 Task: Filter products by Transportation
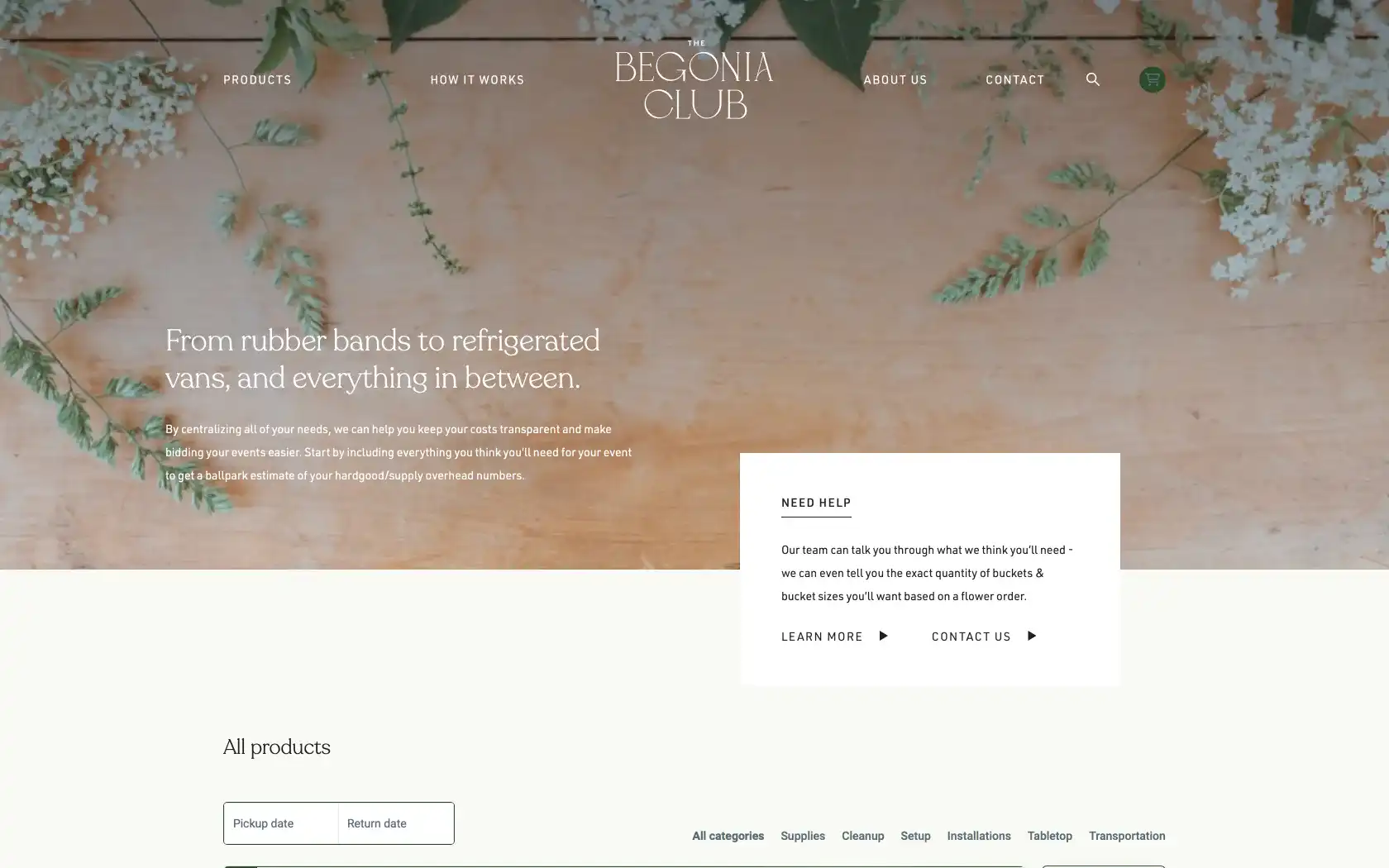pyautogui.click(x=1127, y=836)
